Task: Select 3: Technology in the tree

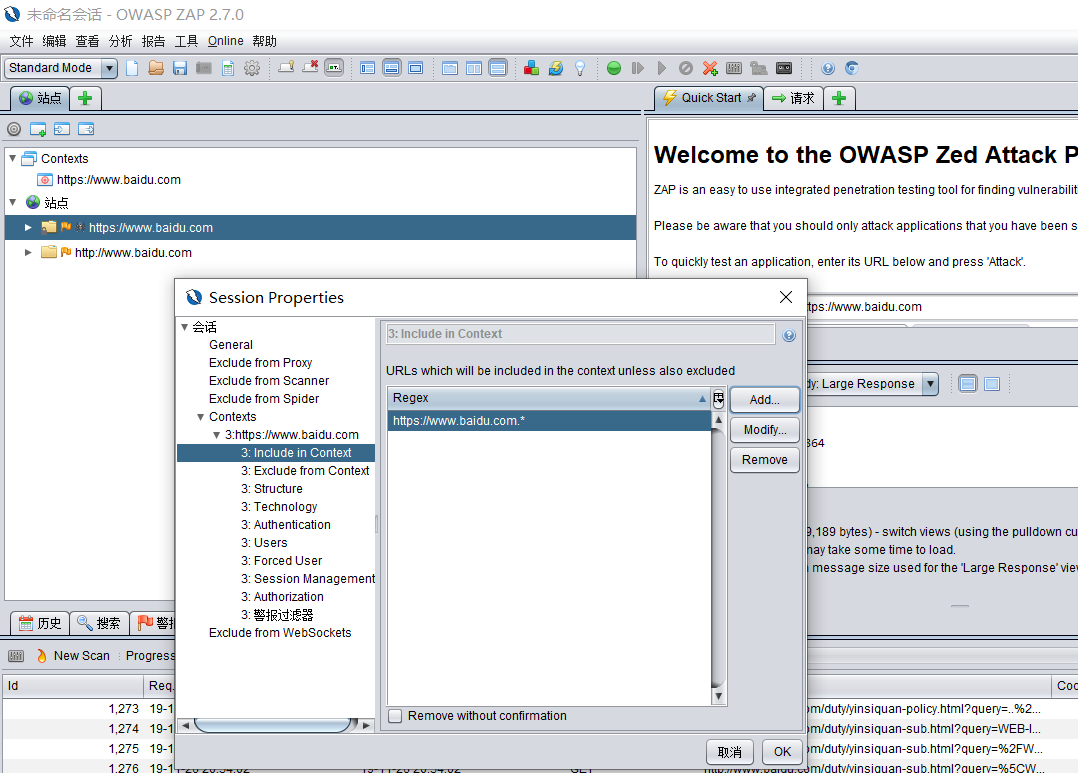Action: pos(278,507)
